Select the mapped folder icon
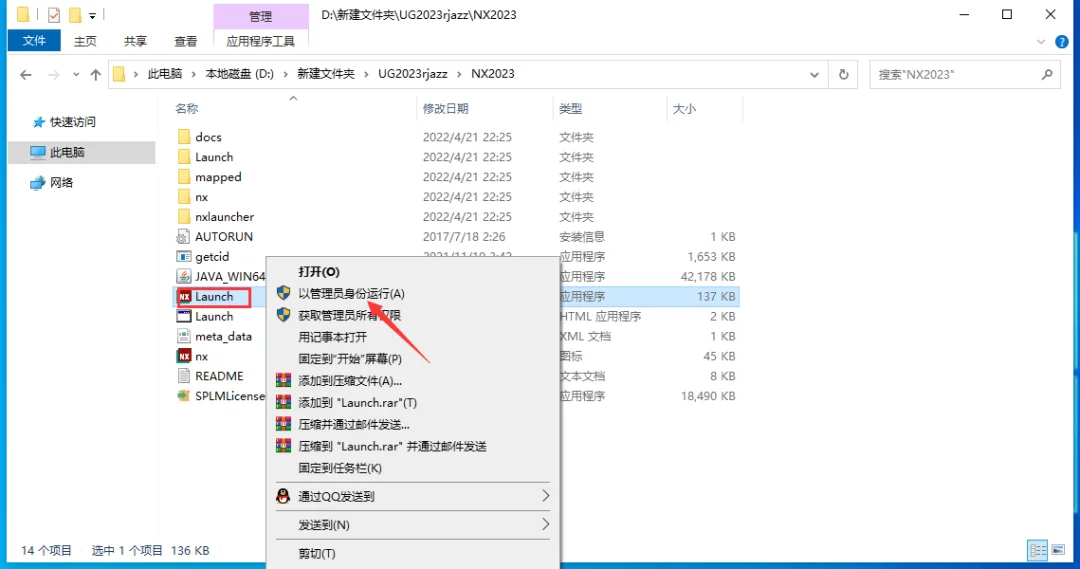The width and height of the screenshot is (1080, 569). (183, 177)
